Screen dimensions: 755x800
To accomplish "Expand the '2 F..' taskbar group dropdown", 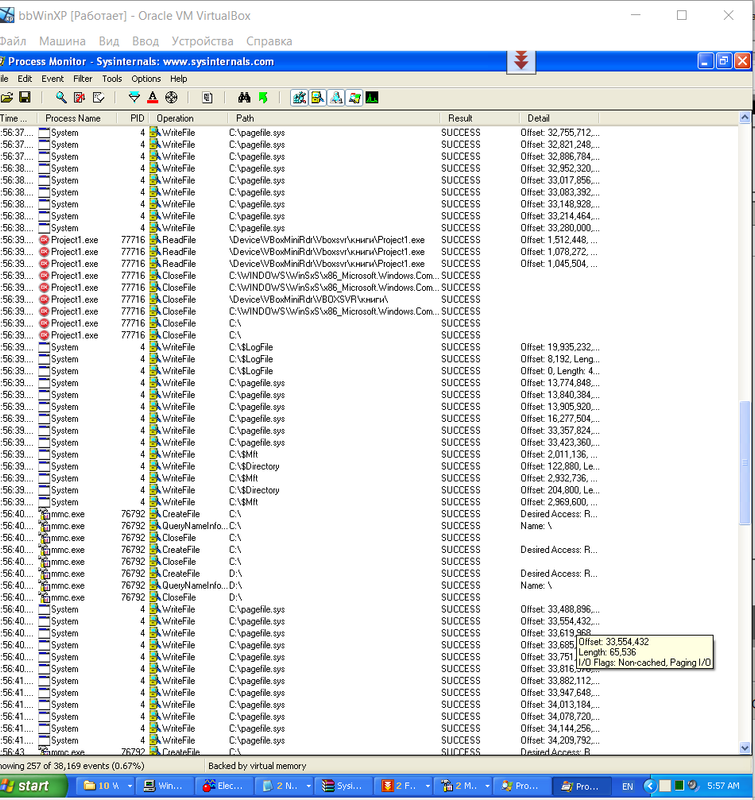I will [427, 786].
